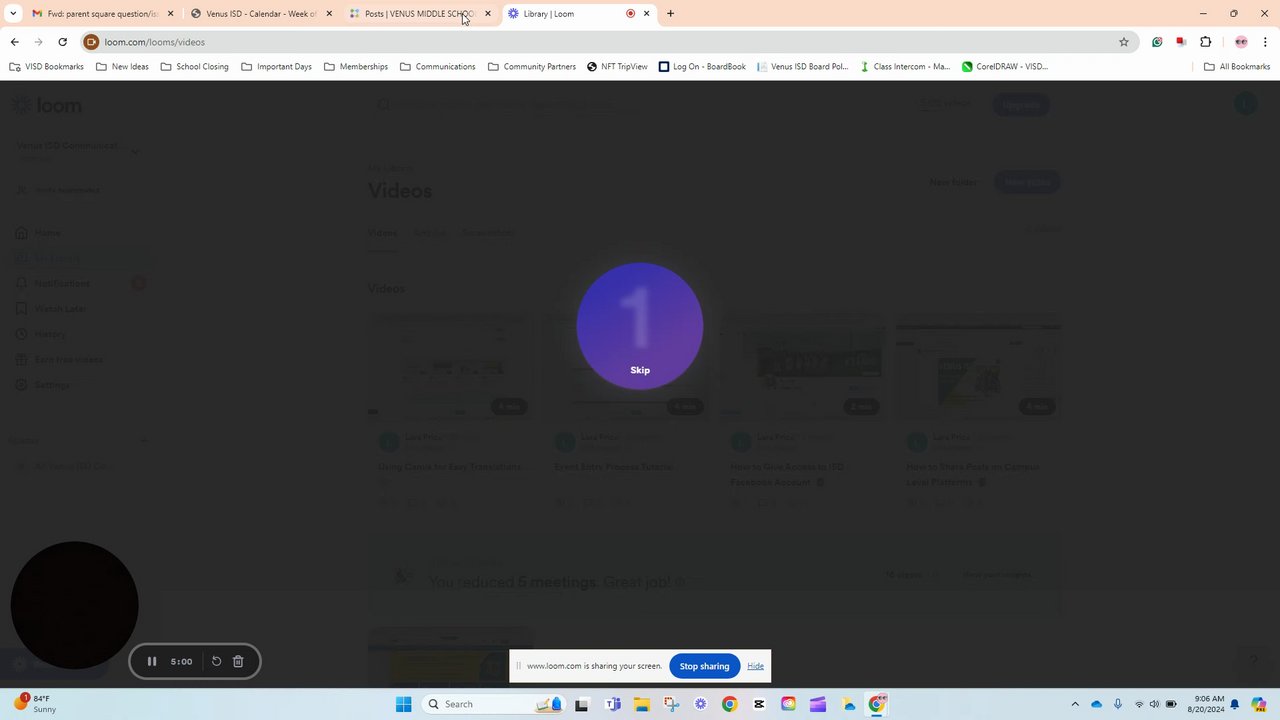The image size is (1280, 720).
Task: Open the Communications bookmark folder
Action: coord(438,67)
